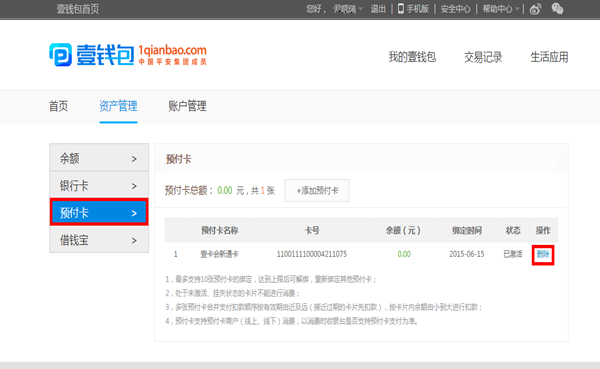Click the 壹钱包 logo icon
The width and height of the screenshot is (600, 369).
[x=60, y=55]
